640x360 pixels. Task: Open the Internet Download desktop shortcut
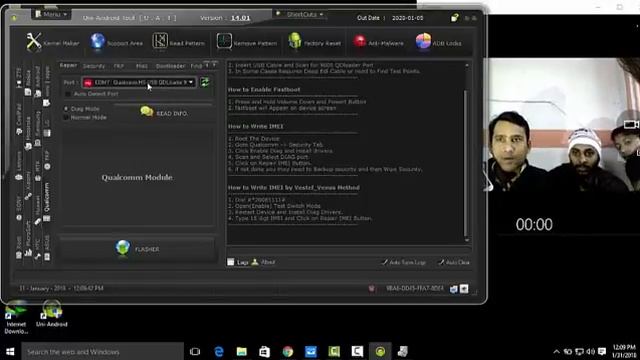pos(16,317)
